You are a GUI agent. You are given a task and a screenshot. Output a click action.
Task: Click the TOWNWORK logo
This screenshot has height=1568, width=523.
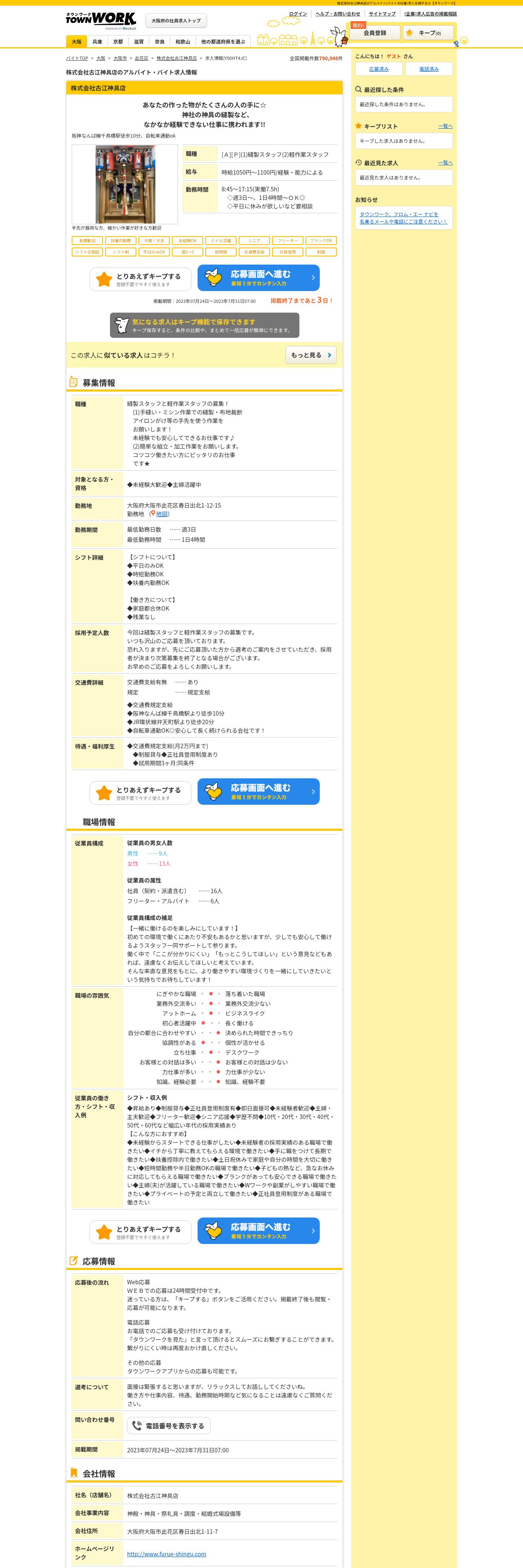101,21
